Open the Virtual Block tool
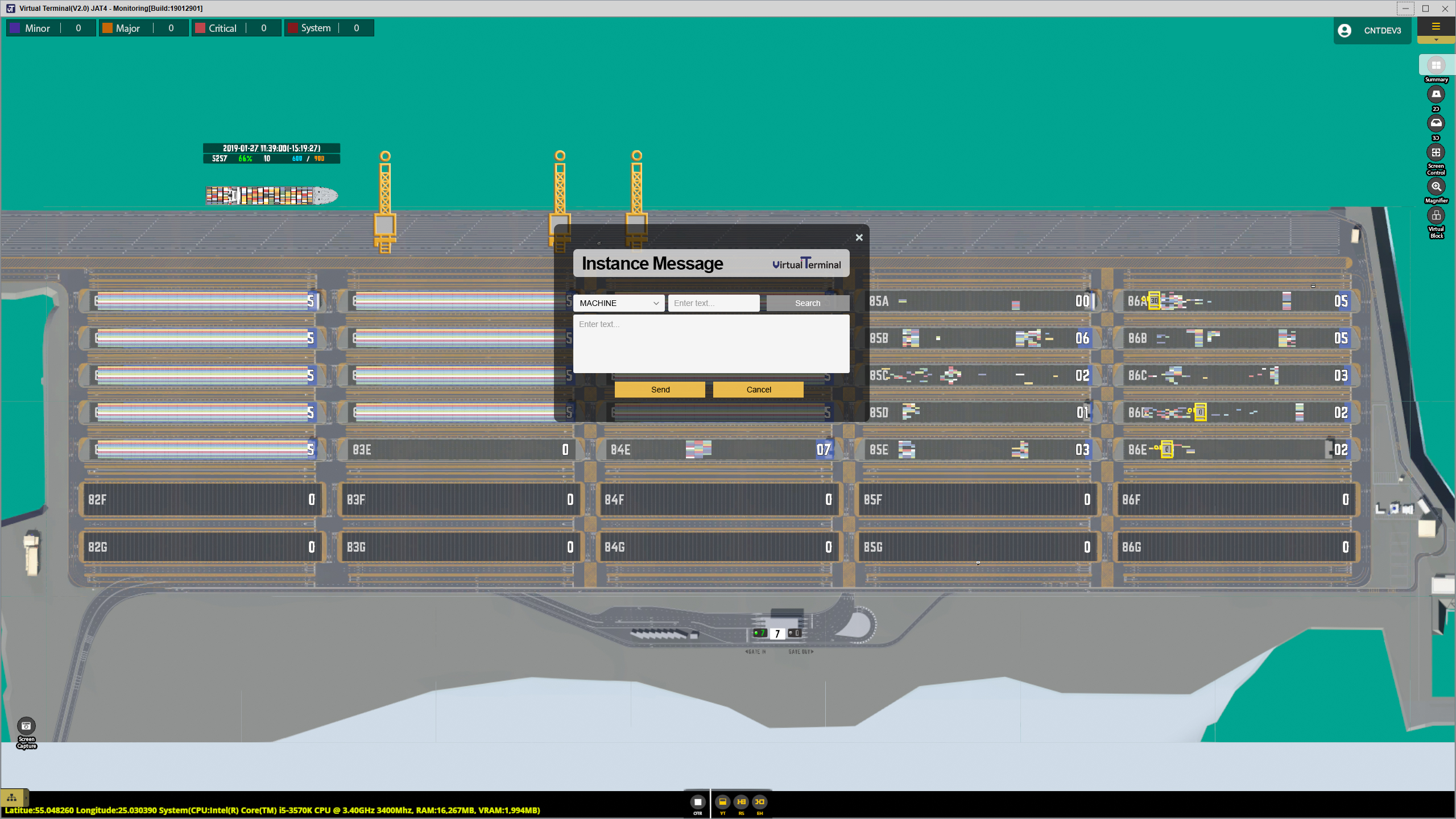This screenshot has width=1456, height=819. 1436,216
